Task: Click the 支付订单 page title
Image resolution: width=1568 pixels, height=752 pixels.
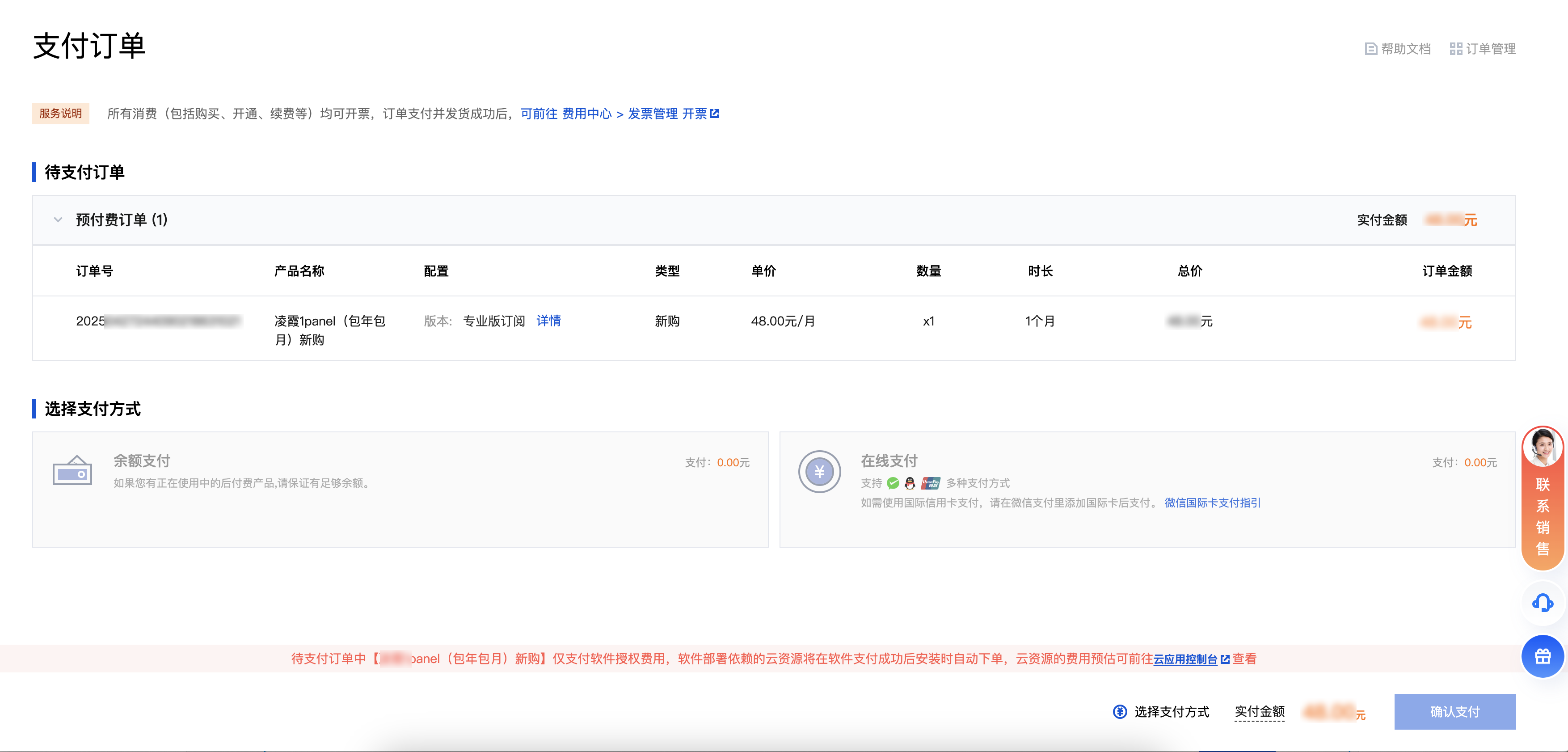Action: tap(89, 46)
